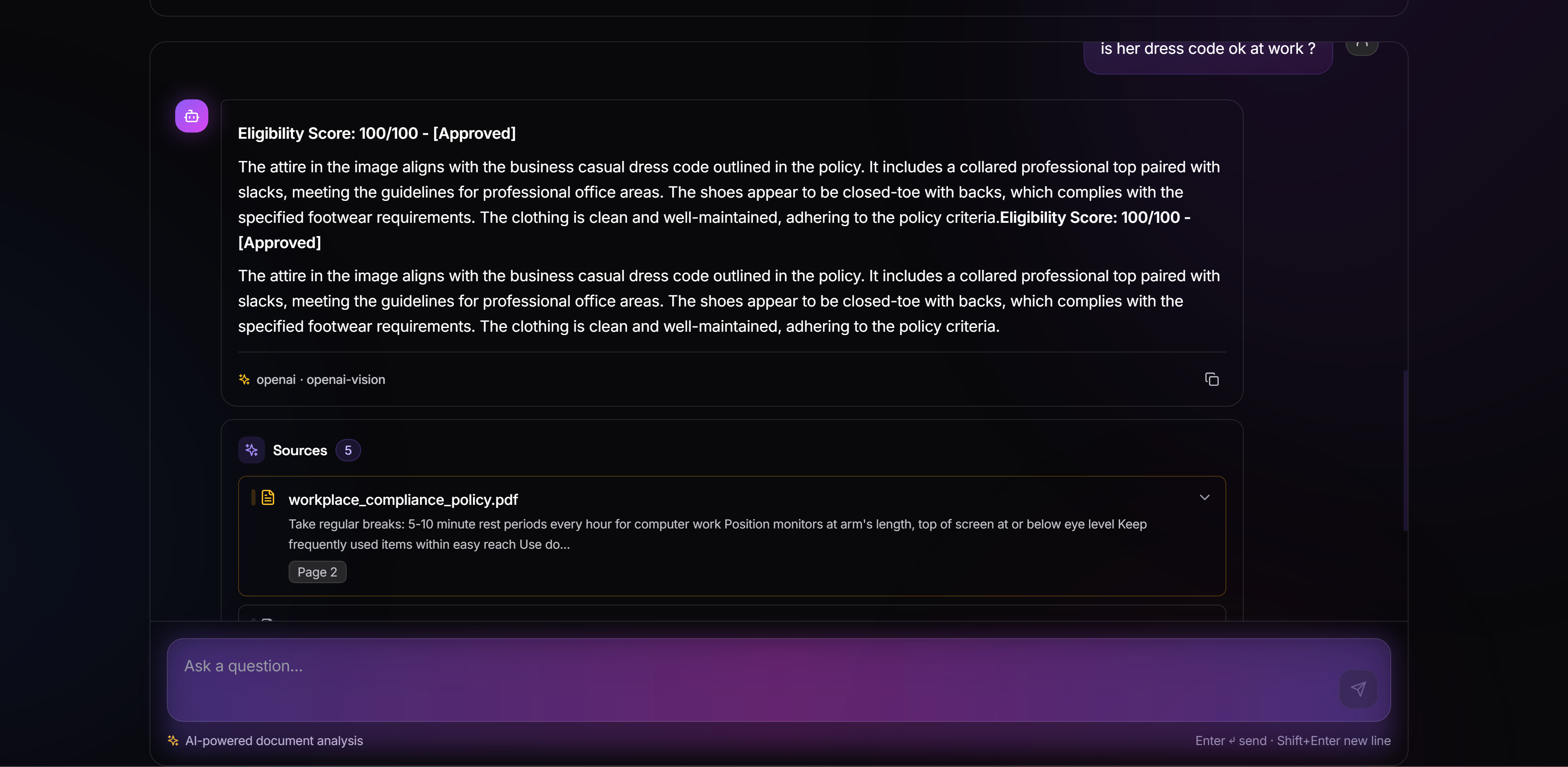This screenshot has height=767, width=1568.
Task: Copy the AI response with the copy icon
Action: 1211,379
